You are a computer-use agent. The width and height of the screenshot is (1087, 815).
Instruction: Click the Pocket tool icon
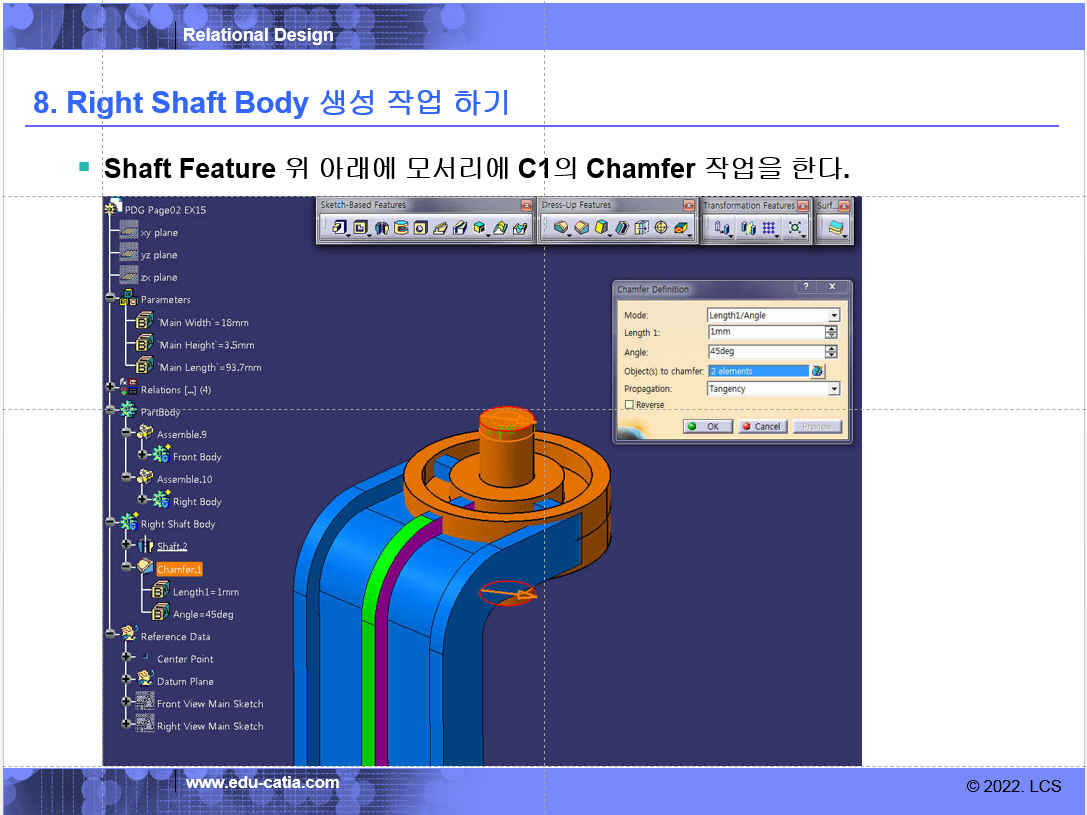[x=360, y=228]
